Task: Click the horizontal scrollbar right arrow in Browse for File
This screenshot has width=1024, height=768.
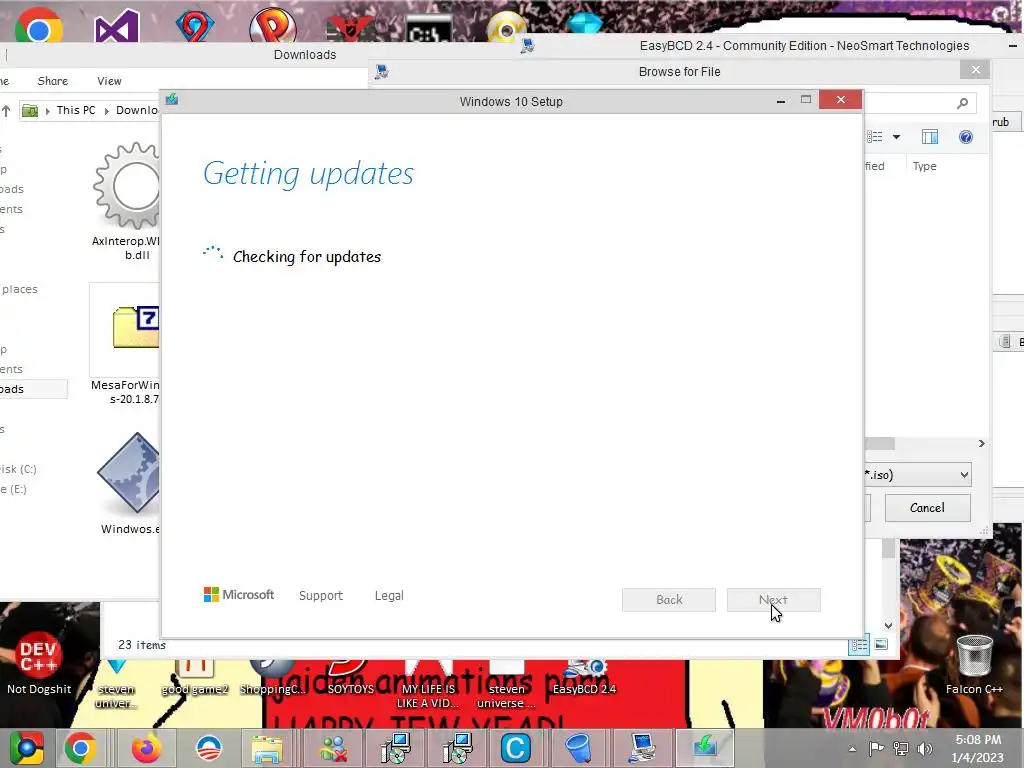Action: coord(982,443)
